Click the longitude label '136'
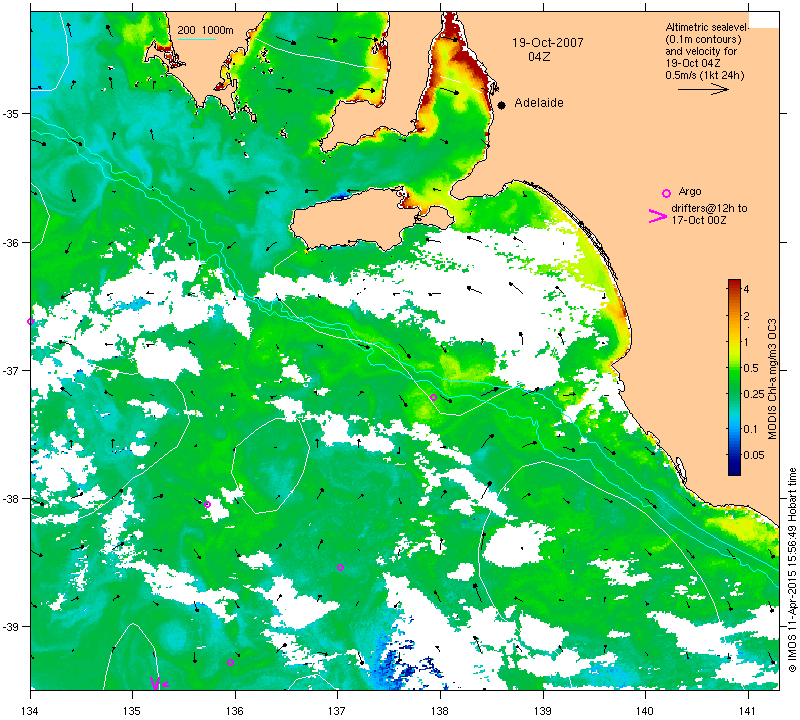 235,710
